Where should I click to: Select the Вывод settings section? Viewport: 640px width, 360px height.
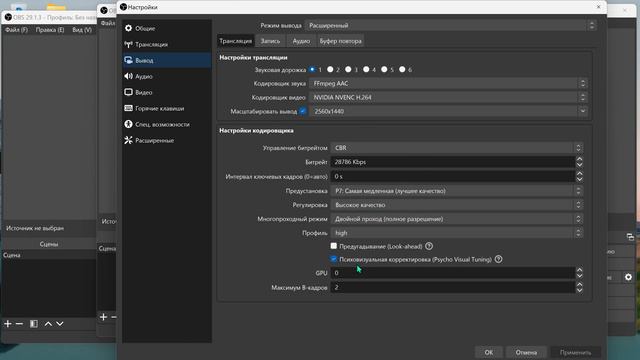167,60
